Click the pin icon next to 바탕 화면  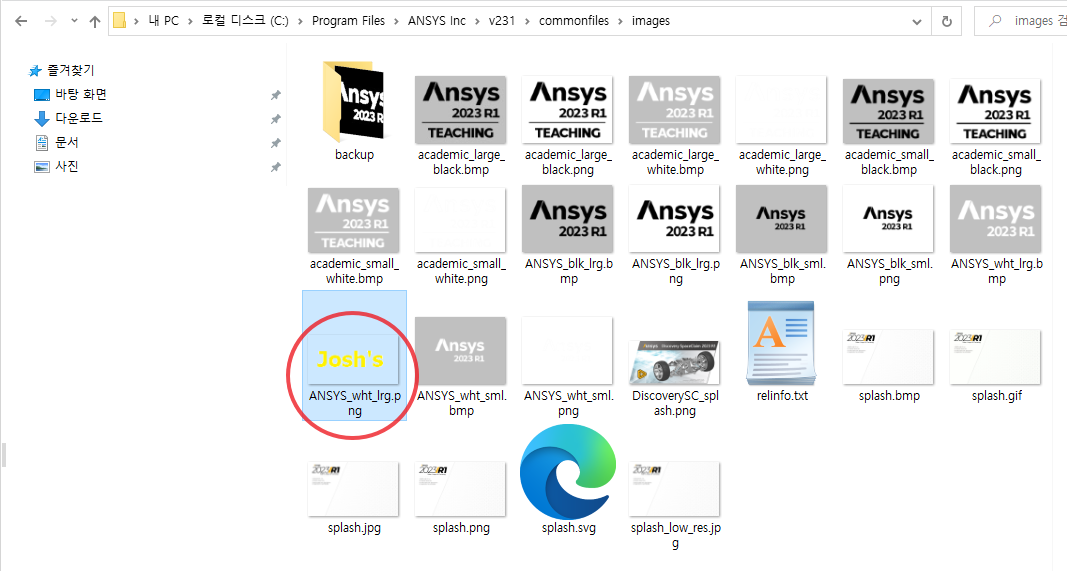[276, 95]
